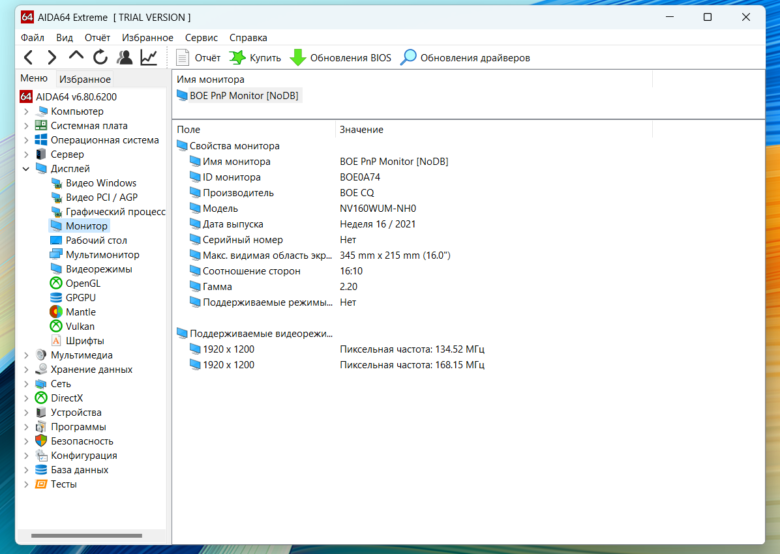This screenshot has height=554, width=780.
Task: Open the Справка menu
Action: pos(248,38)
